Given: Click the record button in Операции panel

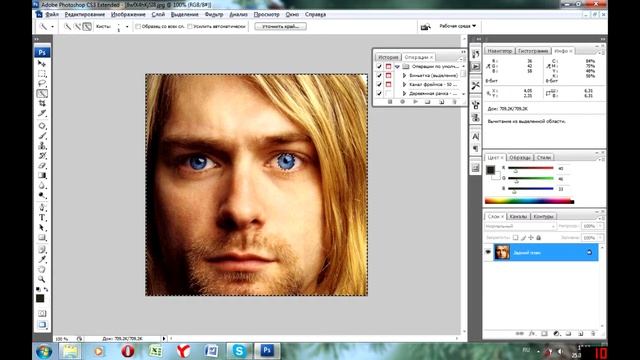Looking at the screenshot, I should pyautogui.click(x=402, y=102).
